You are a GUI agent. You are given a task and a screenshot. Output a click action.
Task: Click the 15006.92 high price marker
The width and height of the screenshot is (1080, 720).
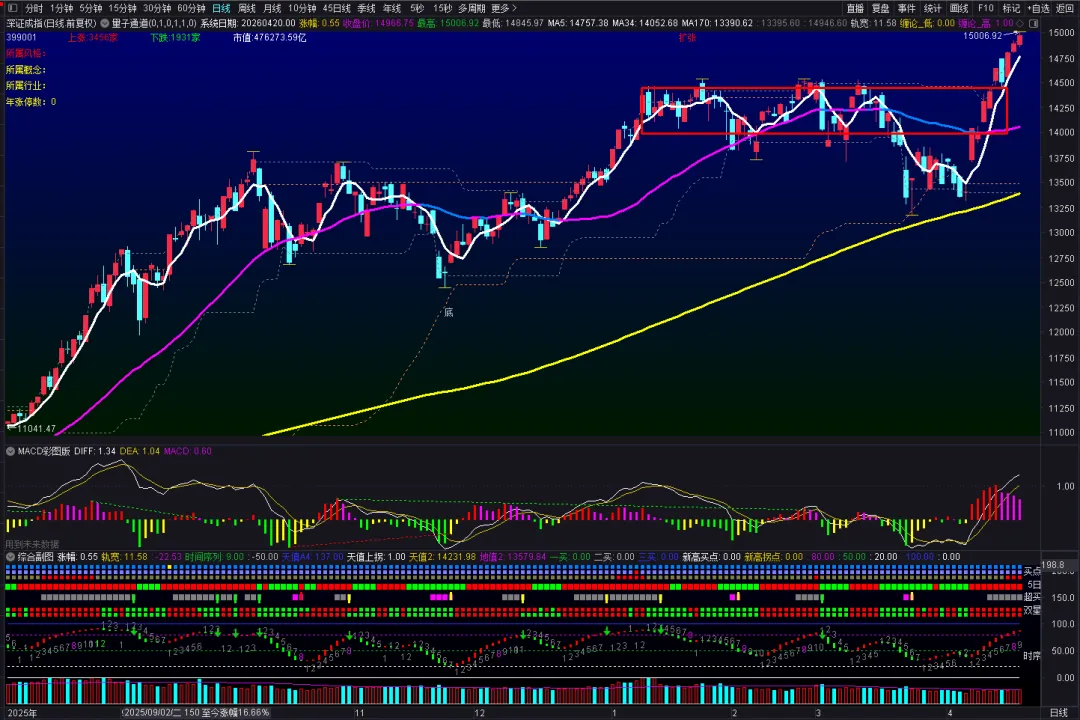(x=982, y=35)
